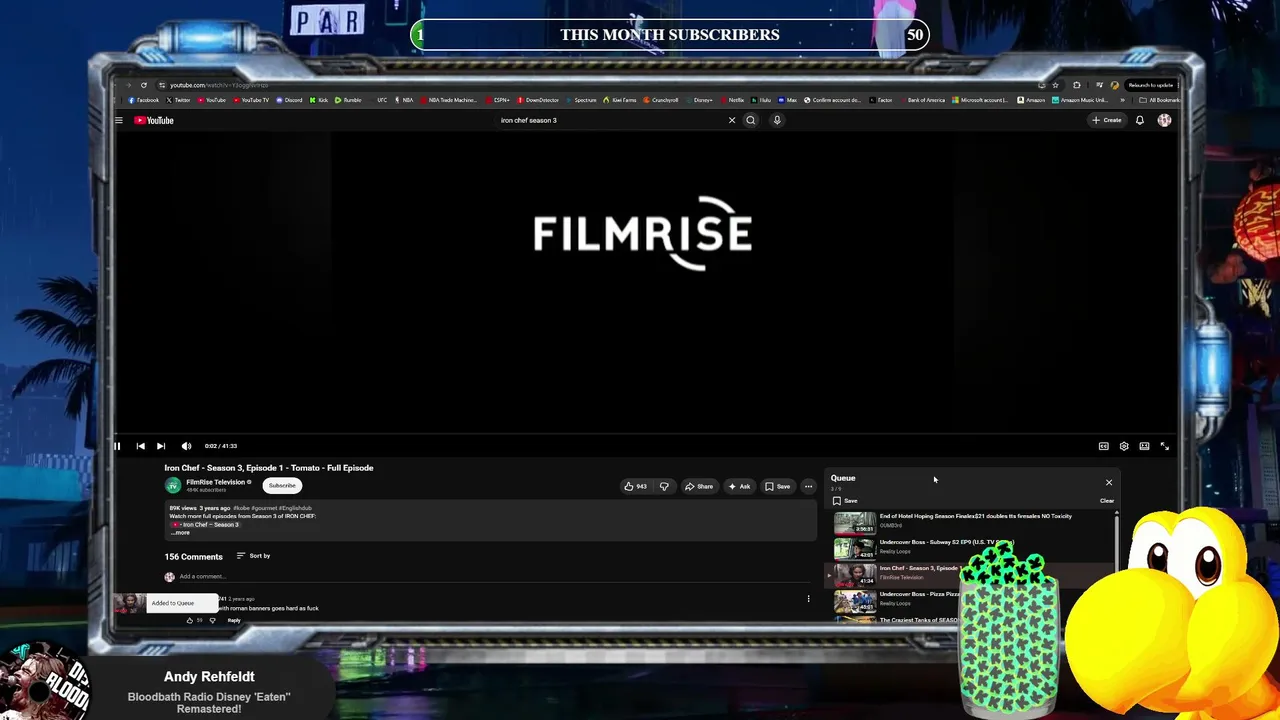The height and width of the screenshot is (720, 1280).
Task: Open the Twitter bookmark
Action: tap(178, 100)
